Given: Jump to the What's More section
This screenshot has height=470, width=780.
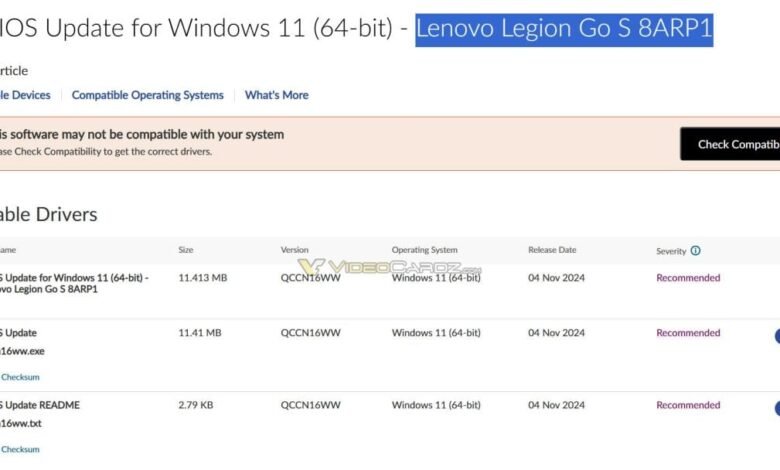Looking at the screenshot, I should click(277, 95).
